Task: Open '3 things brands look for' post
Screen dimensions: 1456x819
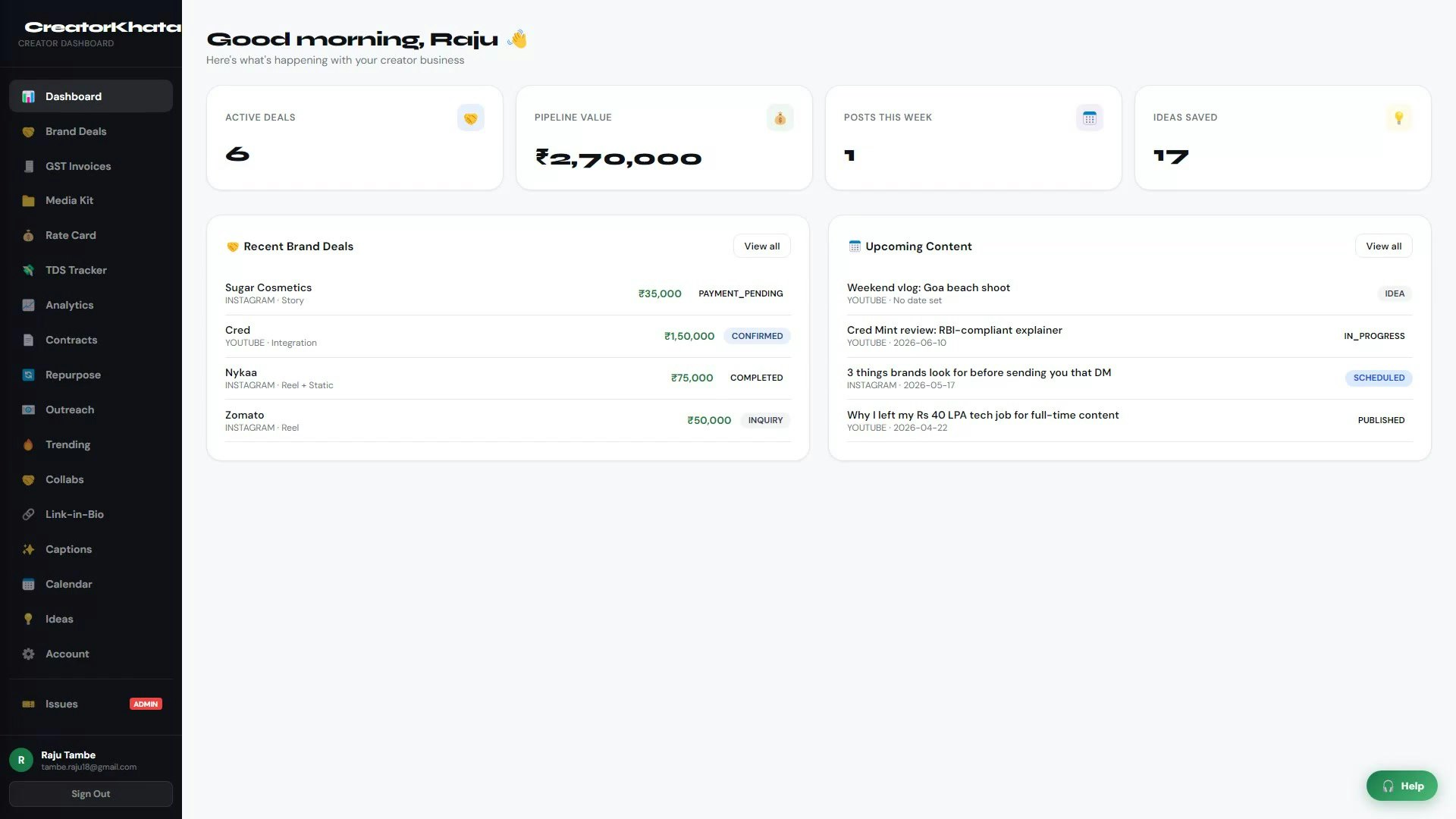Action: click(x=1130, y=378)
